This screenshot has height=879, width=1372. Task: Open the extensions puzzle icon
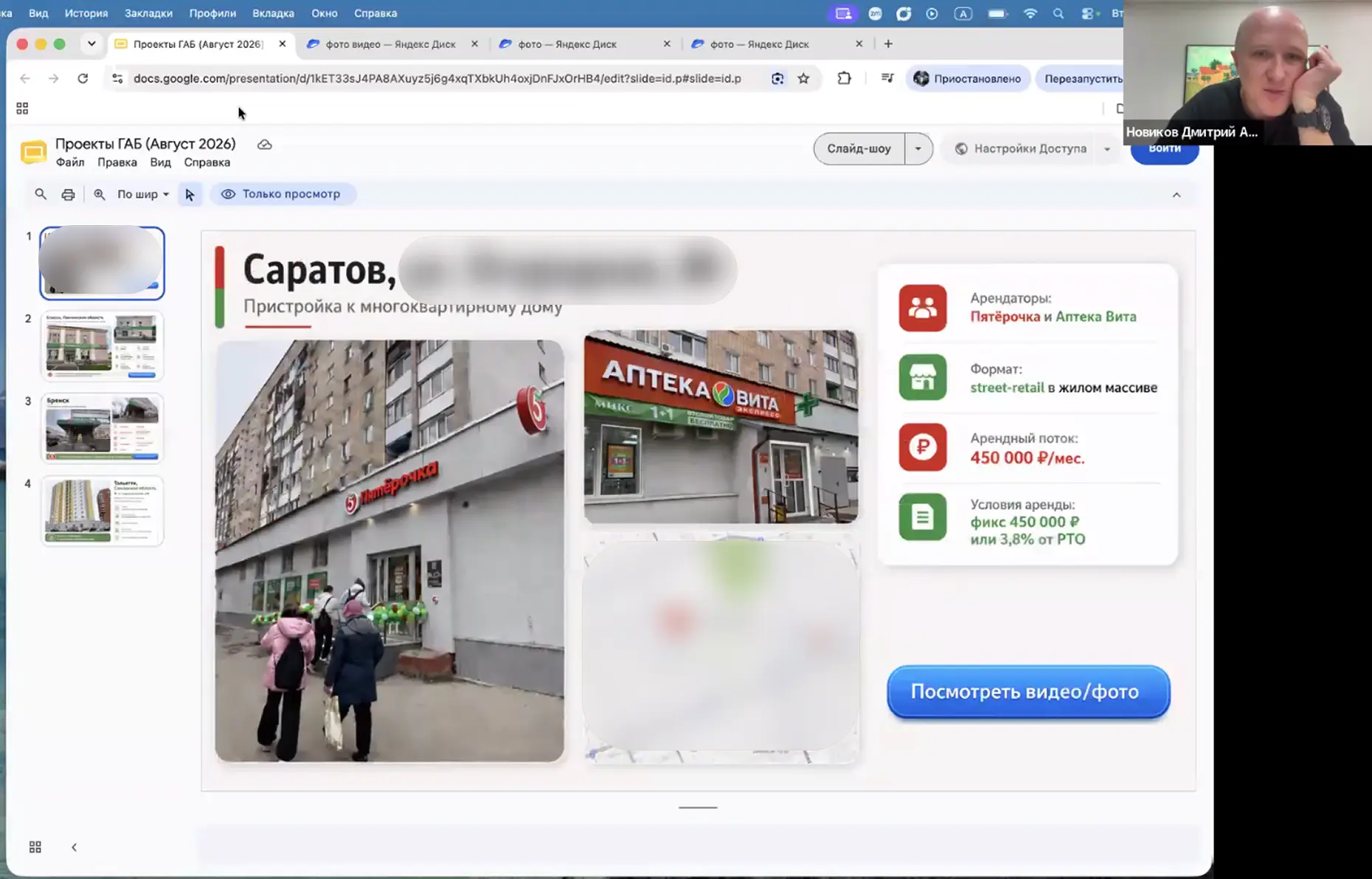pyautogui.click(x=844, y=78)
